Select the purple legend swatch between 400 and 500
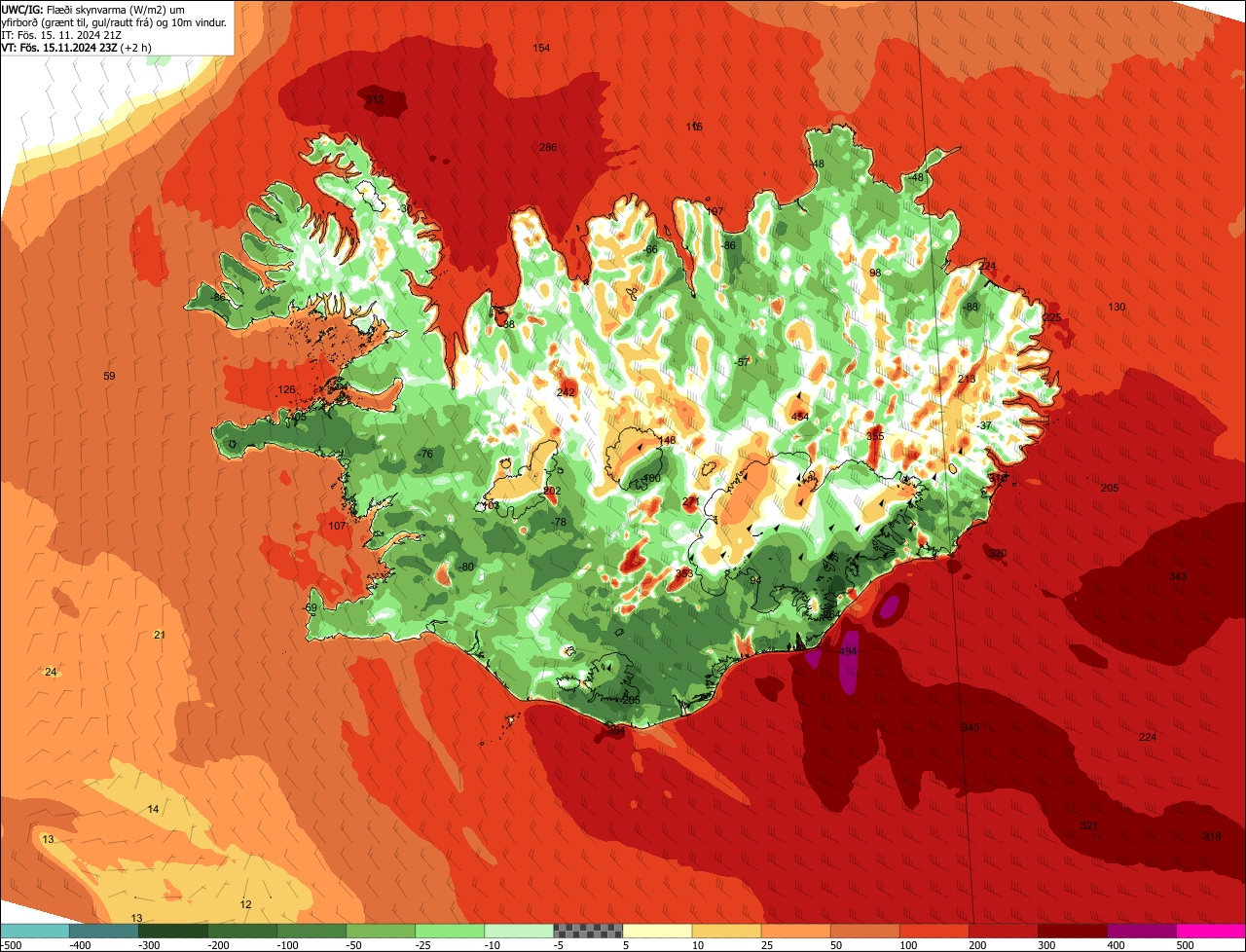Image resolution: width=1246 pixels, height=952 pixels. coord(1142,931)
